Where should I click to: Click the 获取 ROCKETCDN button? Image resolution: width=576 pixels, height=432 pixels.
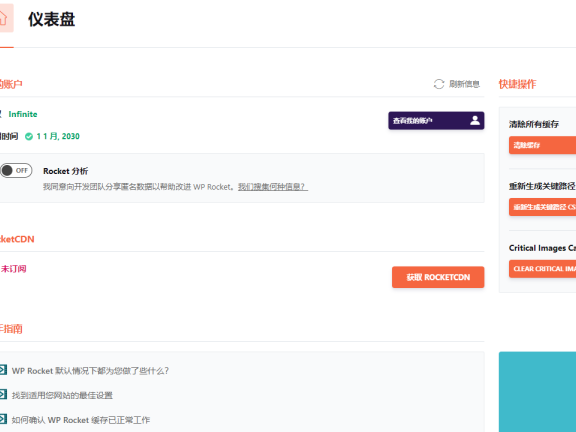coord(438,277)
